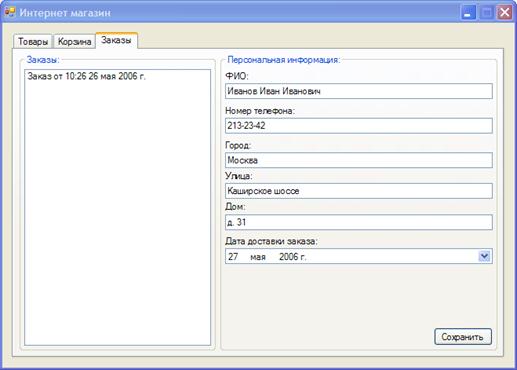Click the application icon in title bar

click(10, 12)
